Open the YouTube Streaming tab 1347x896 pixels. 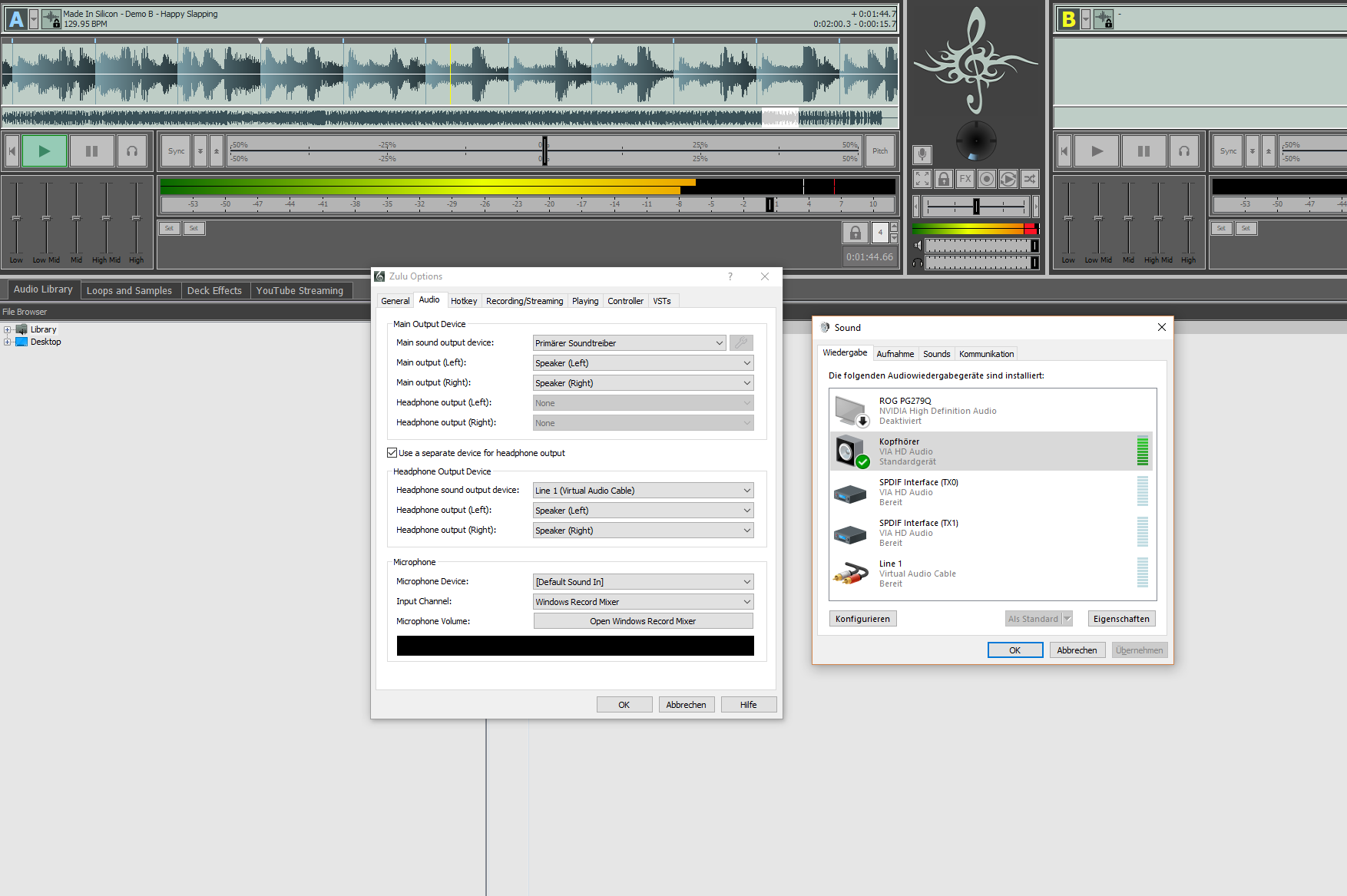click(x=300, y=290)
